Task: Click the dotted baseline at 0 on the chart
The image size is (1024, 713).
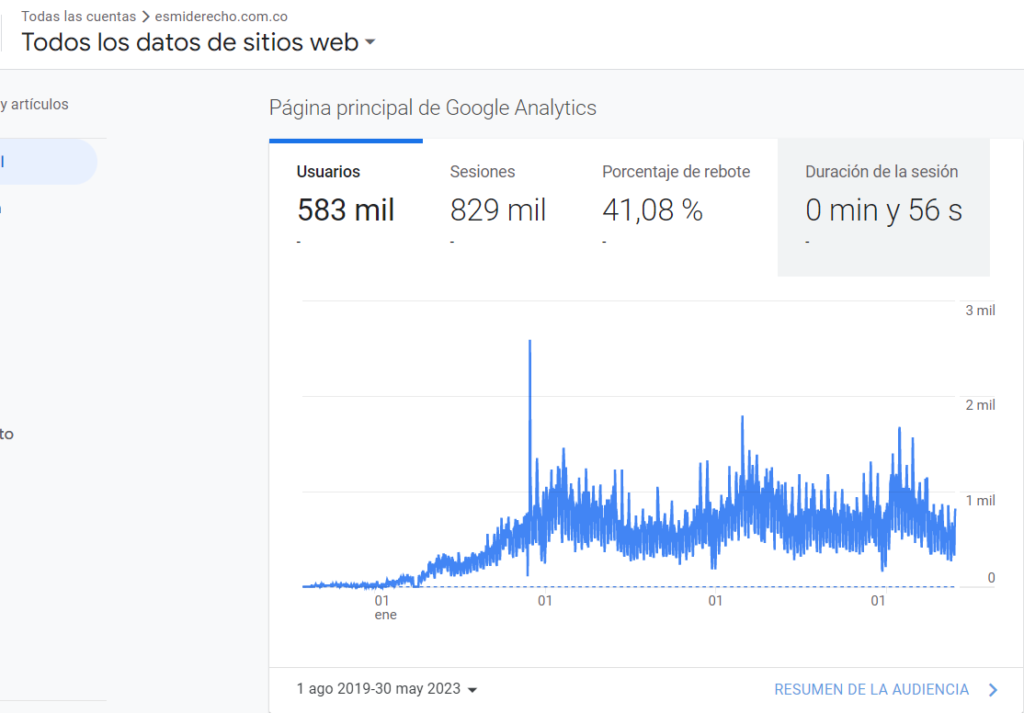Action: tap(700, 587)
